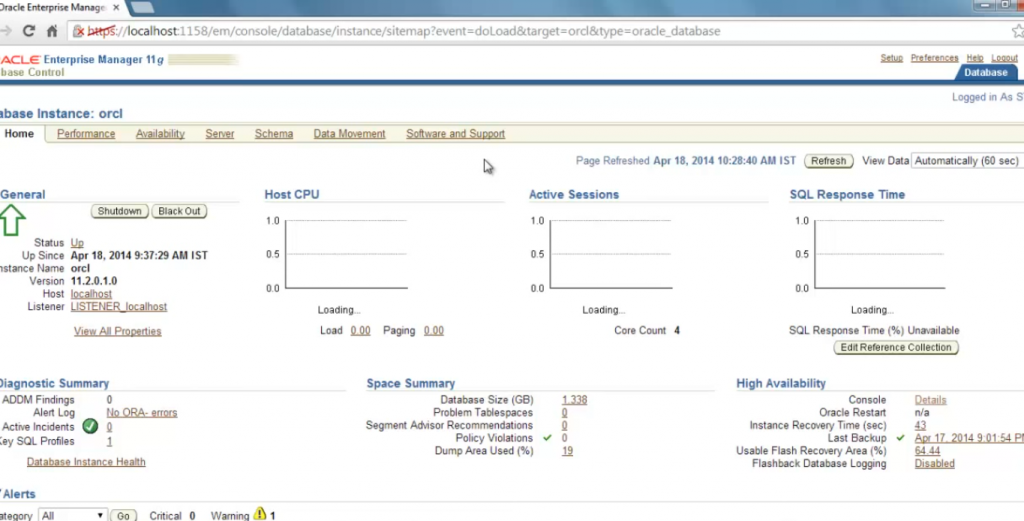Click Segment Advisor Recommendations count link

564,425
